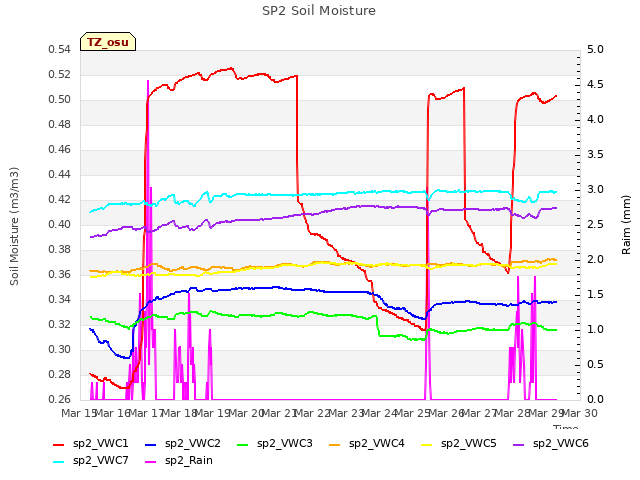640x480 pixels.
Task: Click the yellow sp2_VWC5 legend swatch
Action: pos(427,444)
